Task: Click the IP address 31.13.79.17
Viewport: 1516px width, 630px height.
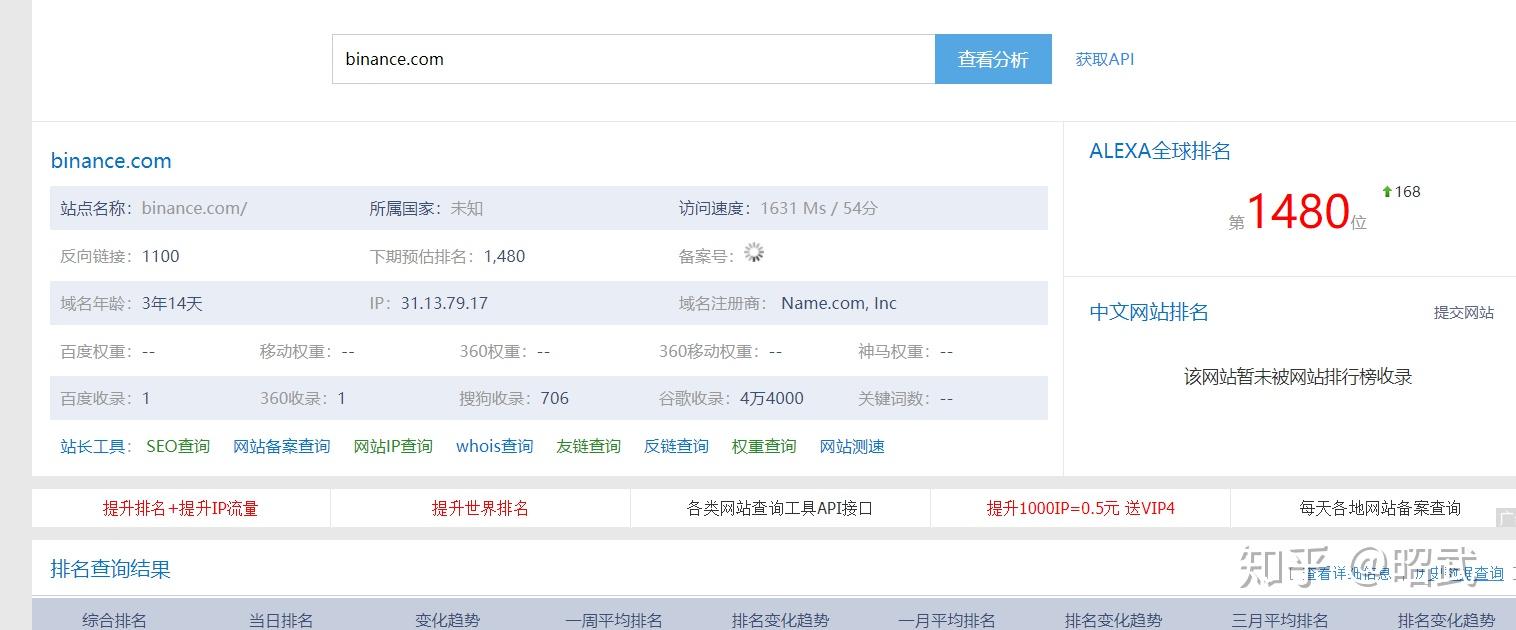Action: [444, 303]
